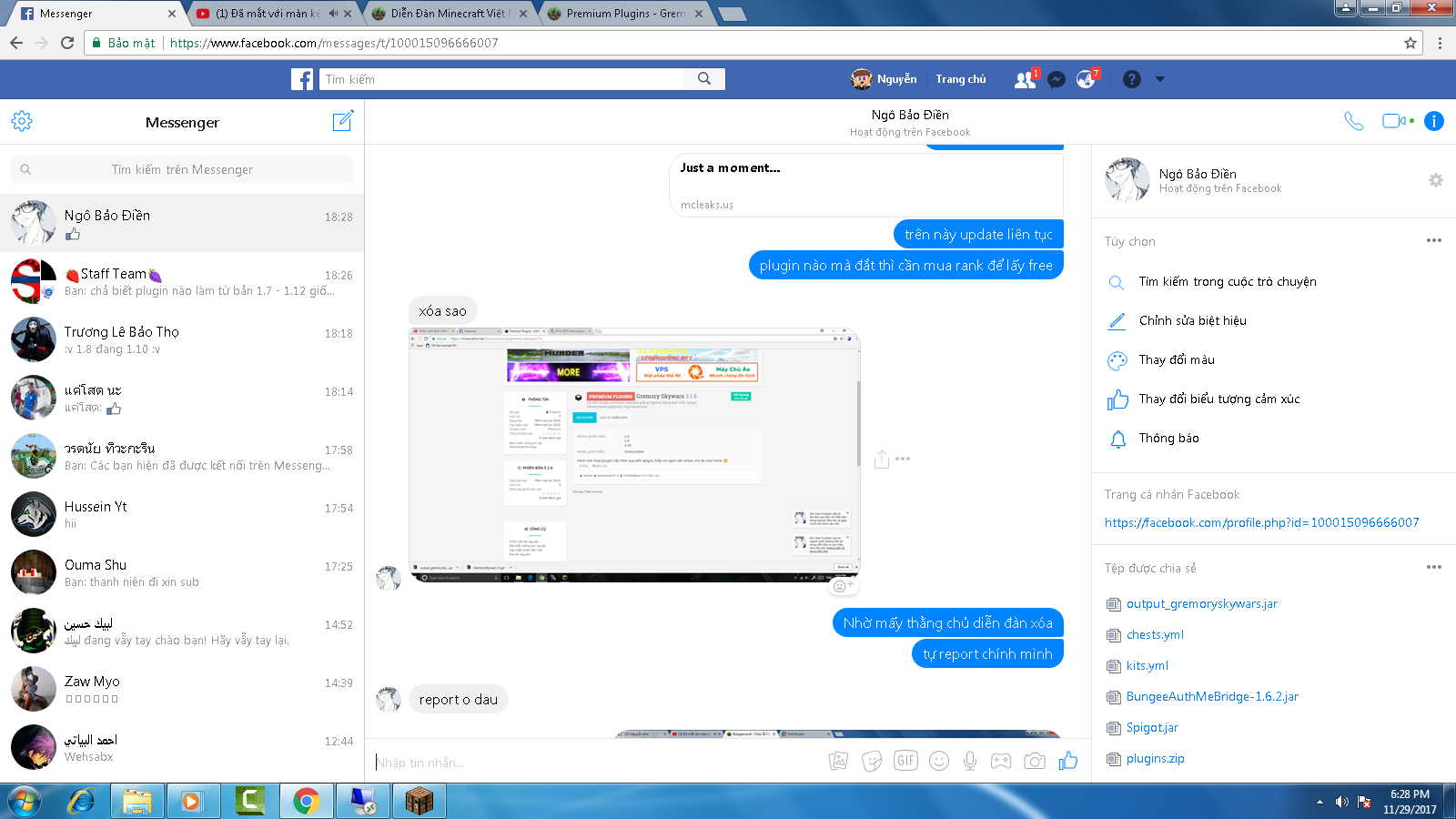
Task: Open the Staff Team conversation
Action: pos(182,281)
